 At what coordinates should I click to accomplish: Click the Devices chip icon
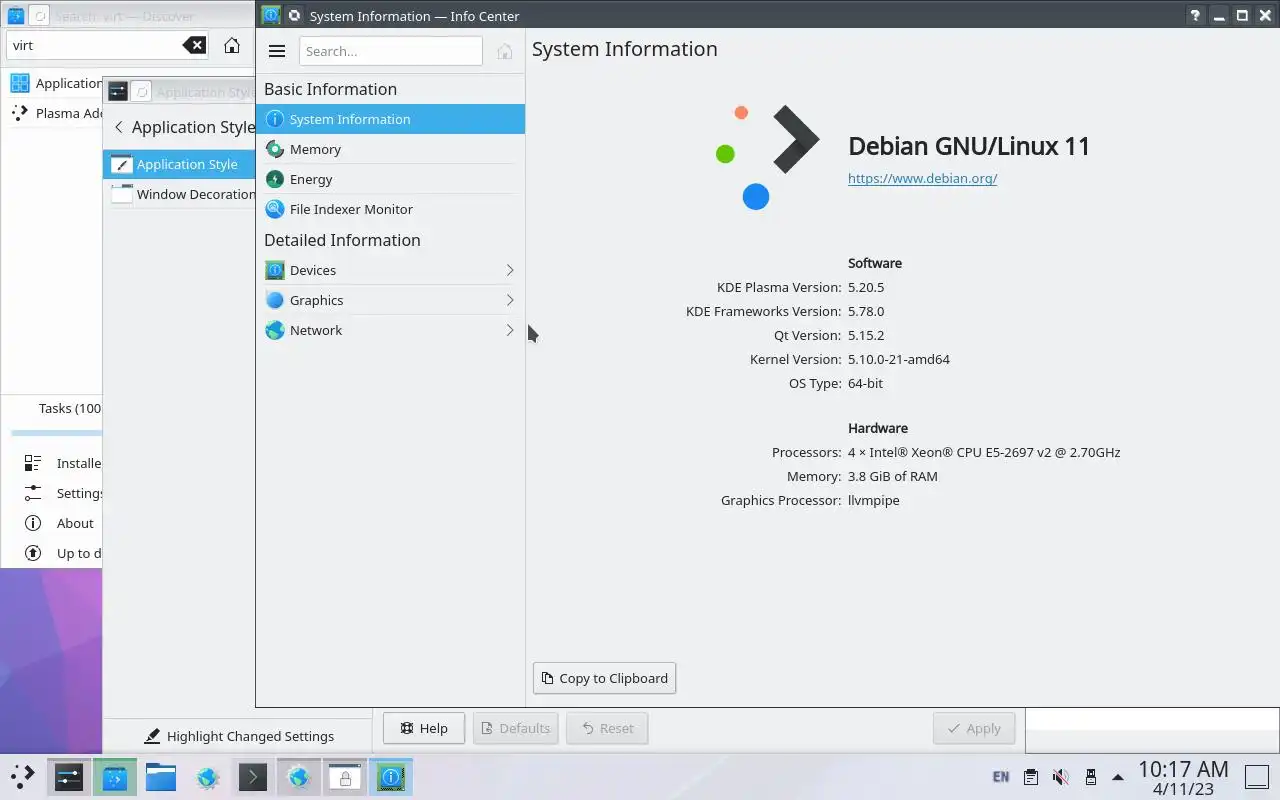(274, 270)
